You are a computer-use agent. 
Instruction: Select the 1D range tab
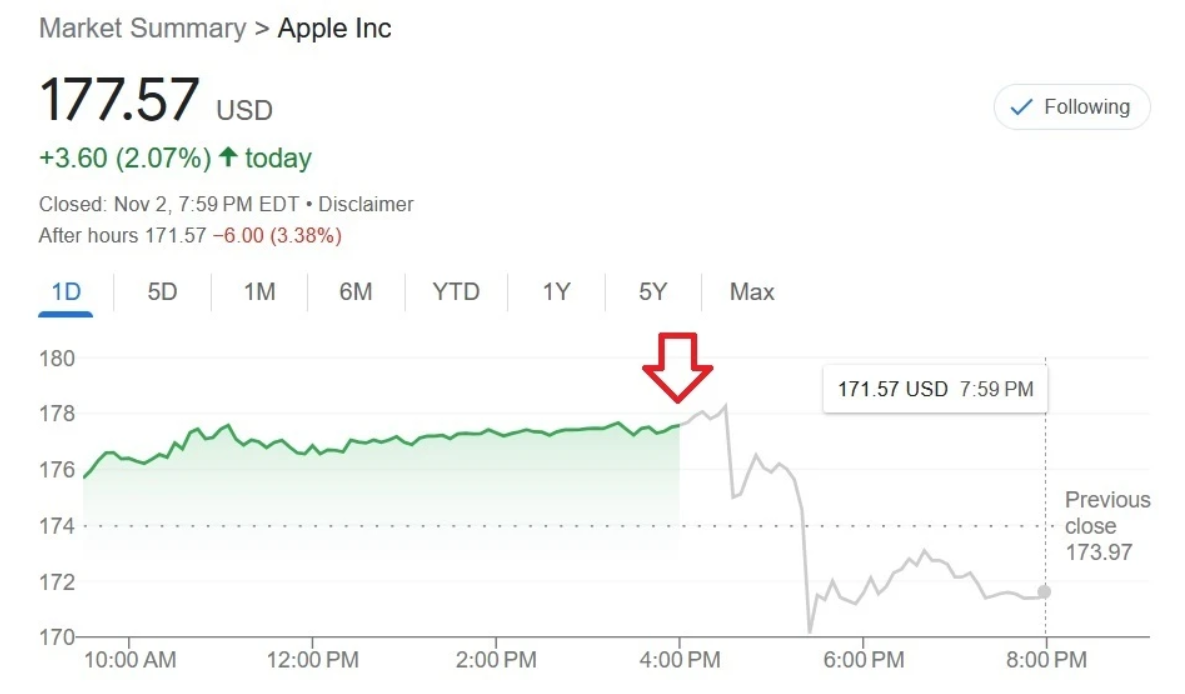click(x=66, y=292)
